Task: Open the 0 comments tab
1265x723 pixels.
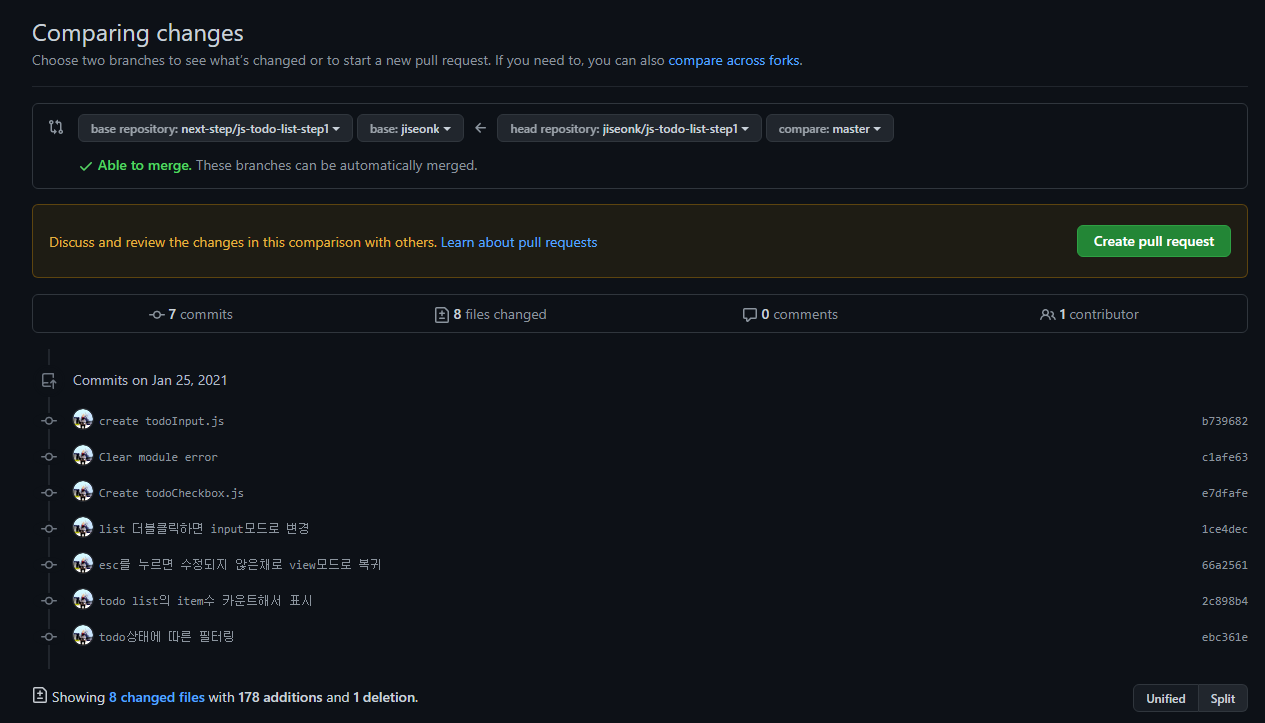Action: click(790, 314)
